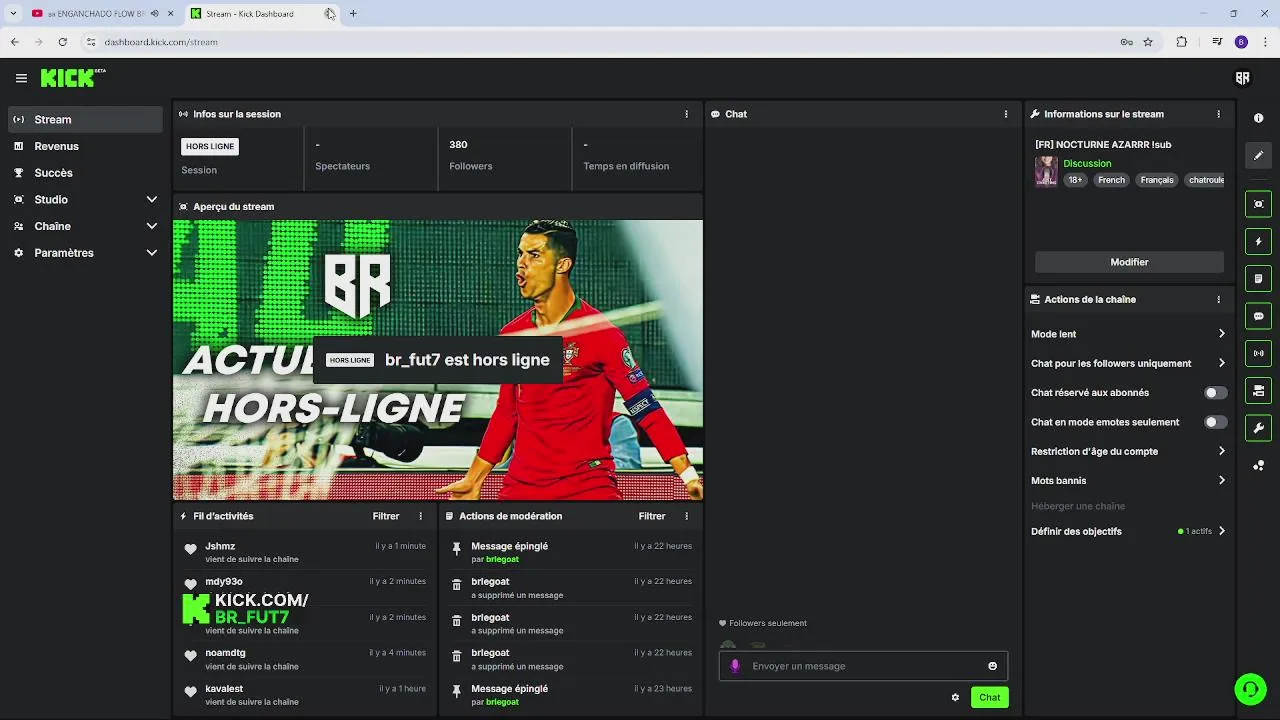
Task: Toggle the chat bubble widget icon in sidebar
Action: coord(1258,316)
